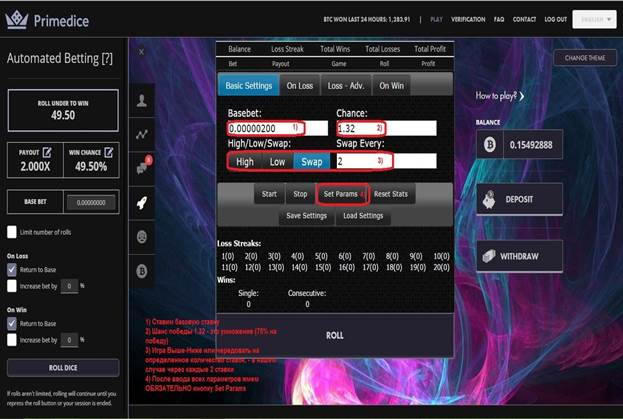This screenshot has width=623, height=419.
Task: Click the face icon in sidebar
Action: point(142,237)
